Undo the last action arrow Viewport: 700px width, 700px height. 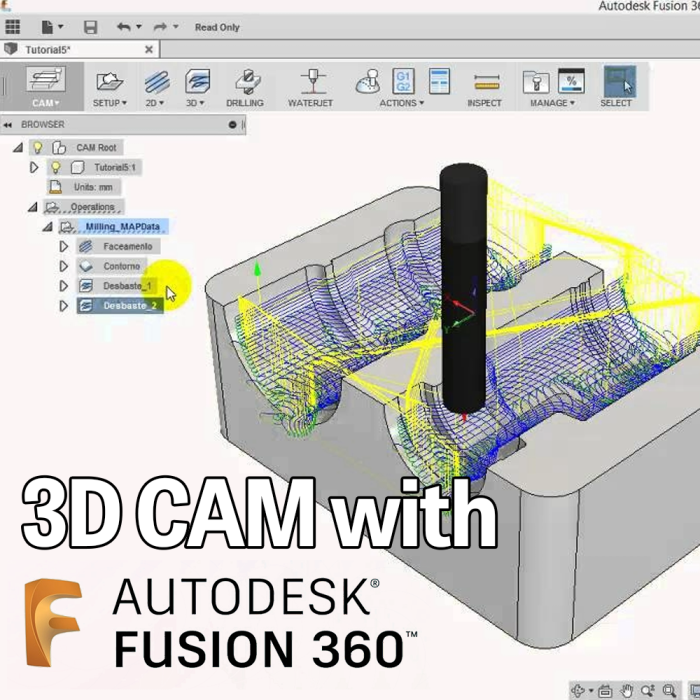pos(124,27)
